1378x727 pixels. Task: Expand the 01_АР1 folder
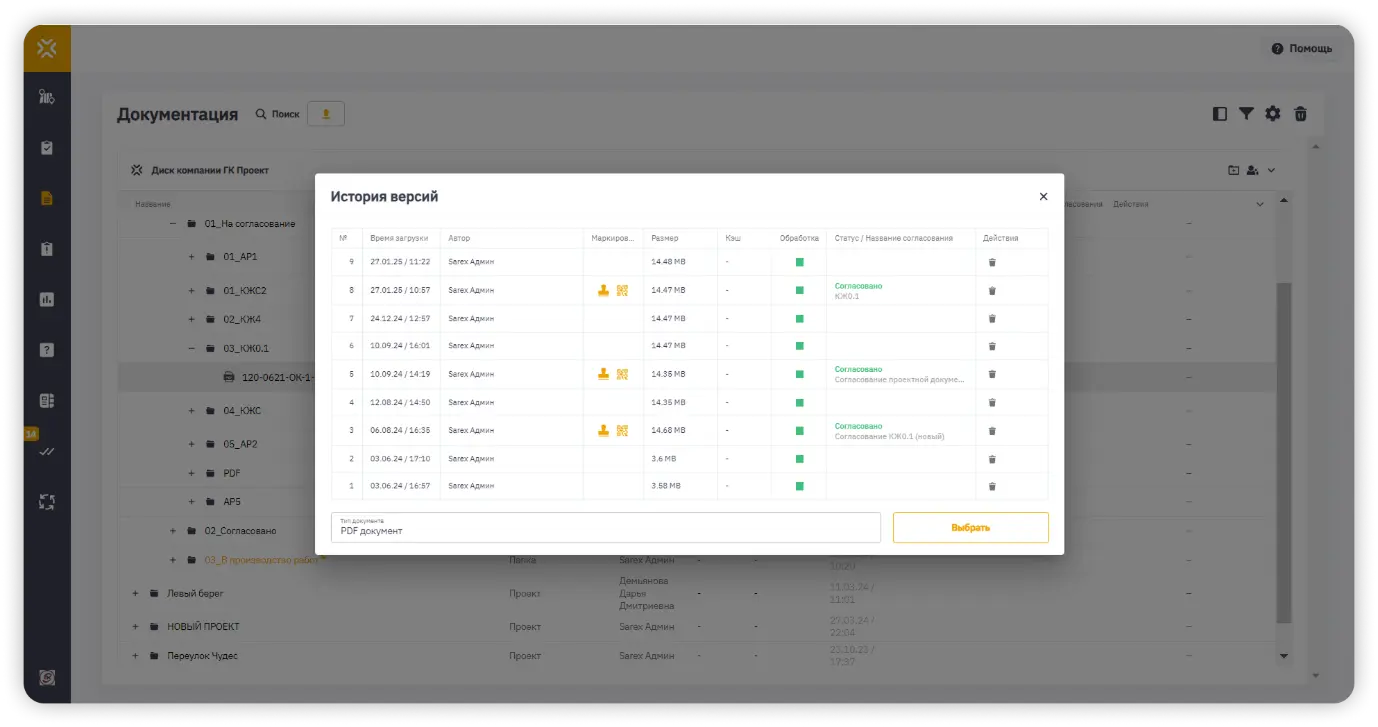point(191,257)
